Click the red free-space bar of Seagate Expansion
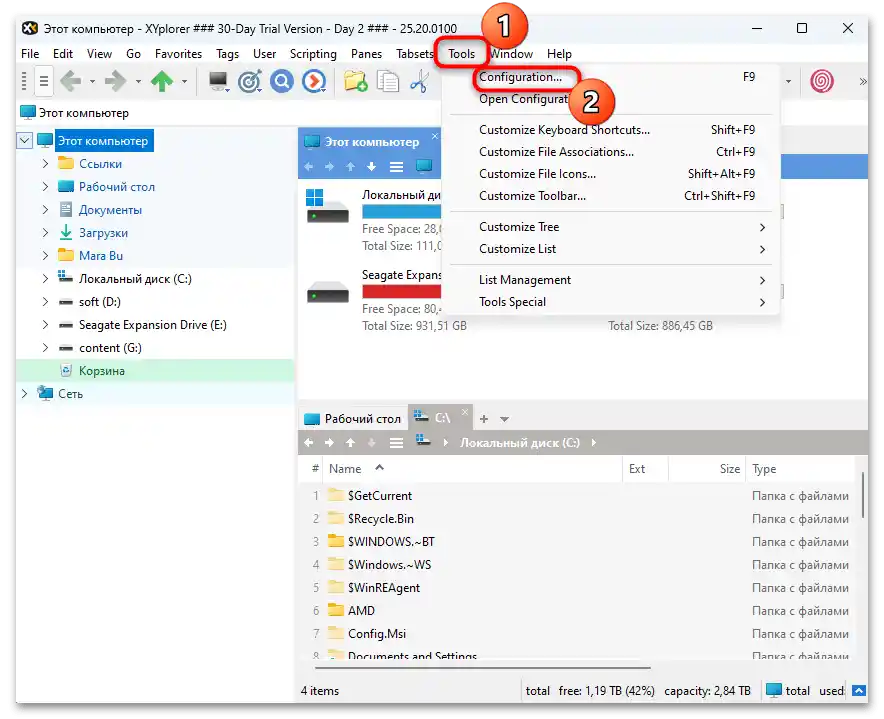The image size is (884, 719). tap(400, 290)
